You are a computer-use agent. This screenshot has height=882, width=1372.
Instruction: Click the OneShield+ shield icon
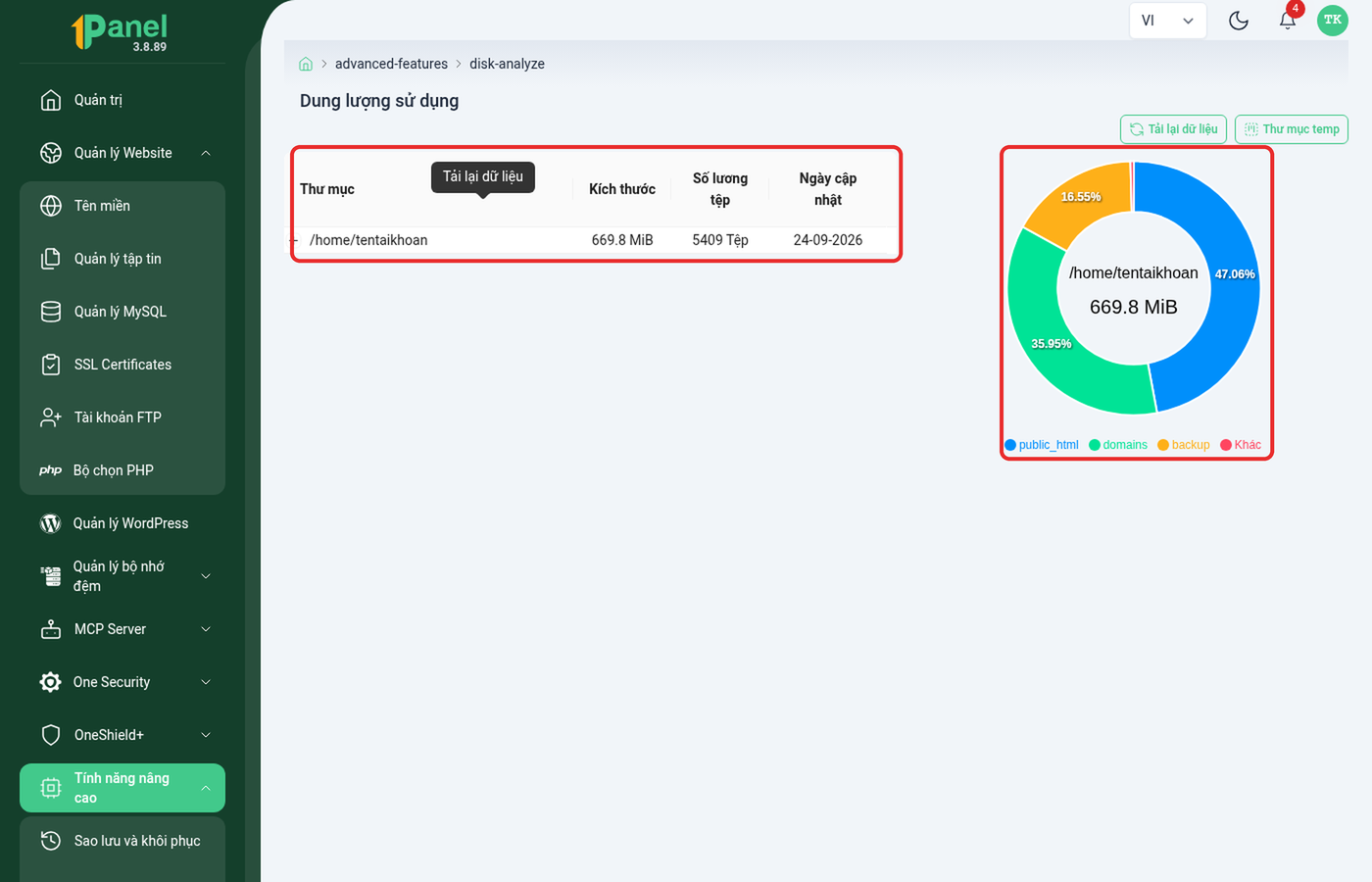click(x=51, y=735)
